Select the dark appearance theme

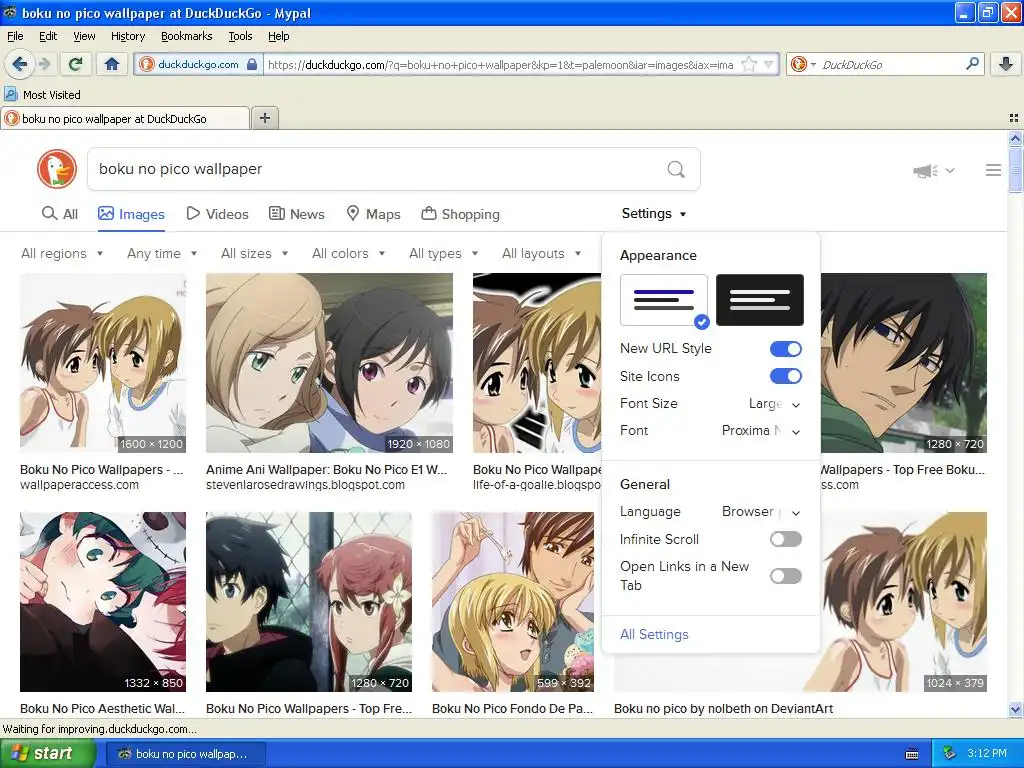pyautogui.click(x=760, y=300)
